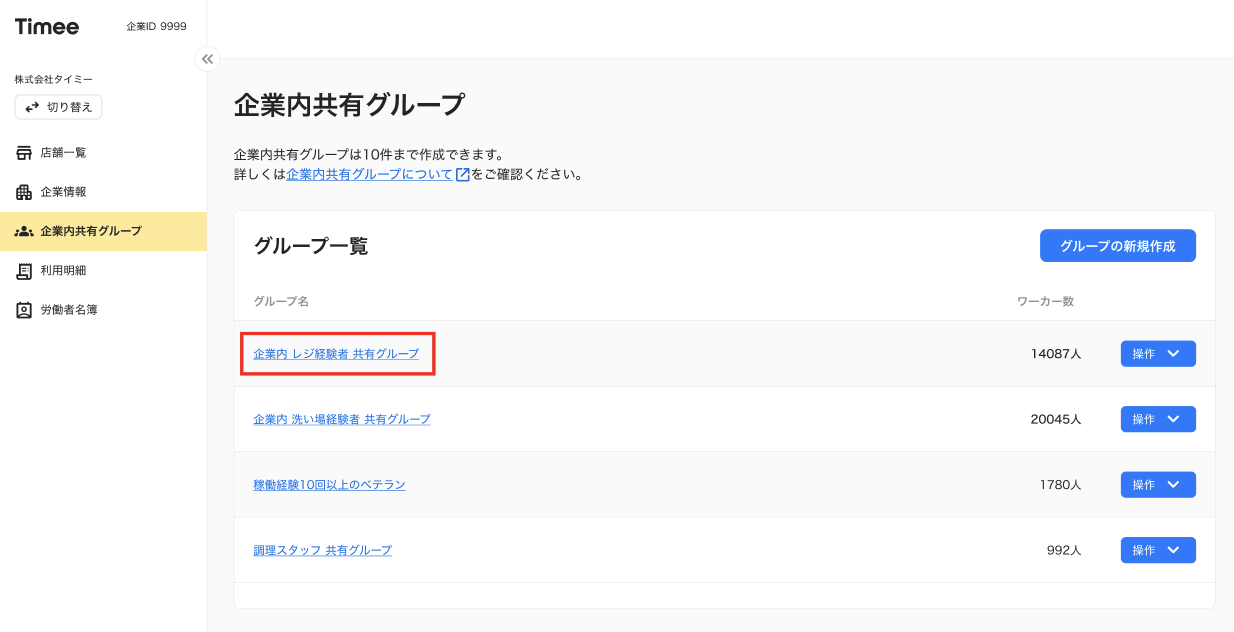
Task: Open 企業内 レジ経験者 共有グループ link
Action: 336,354
